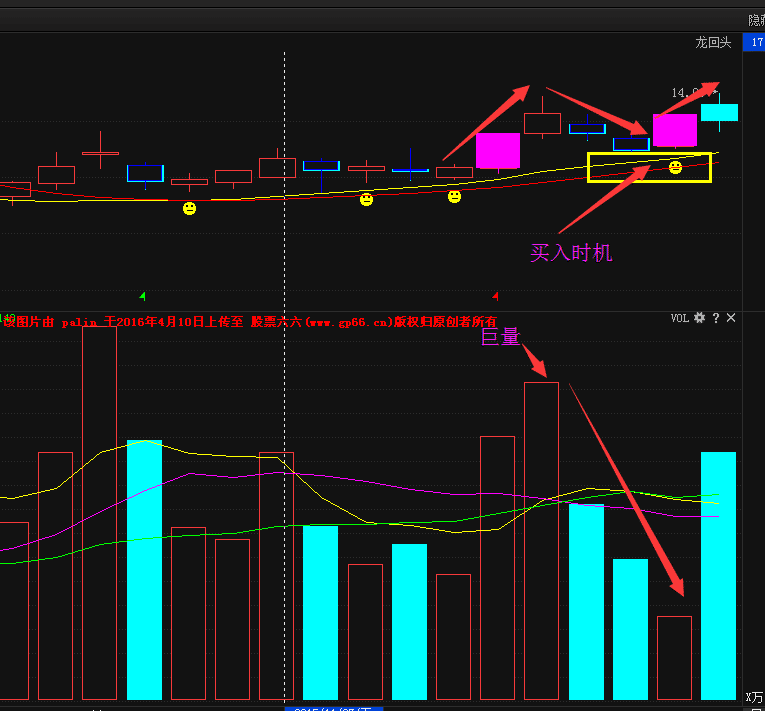765x711 pixels.
Task: Click the last cyan candle at right
Action: pyautogui.click(x=719, y=112)
